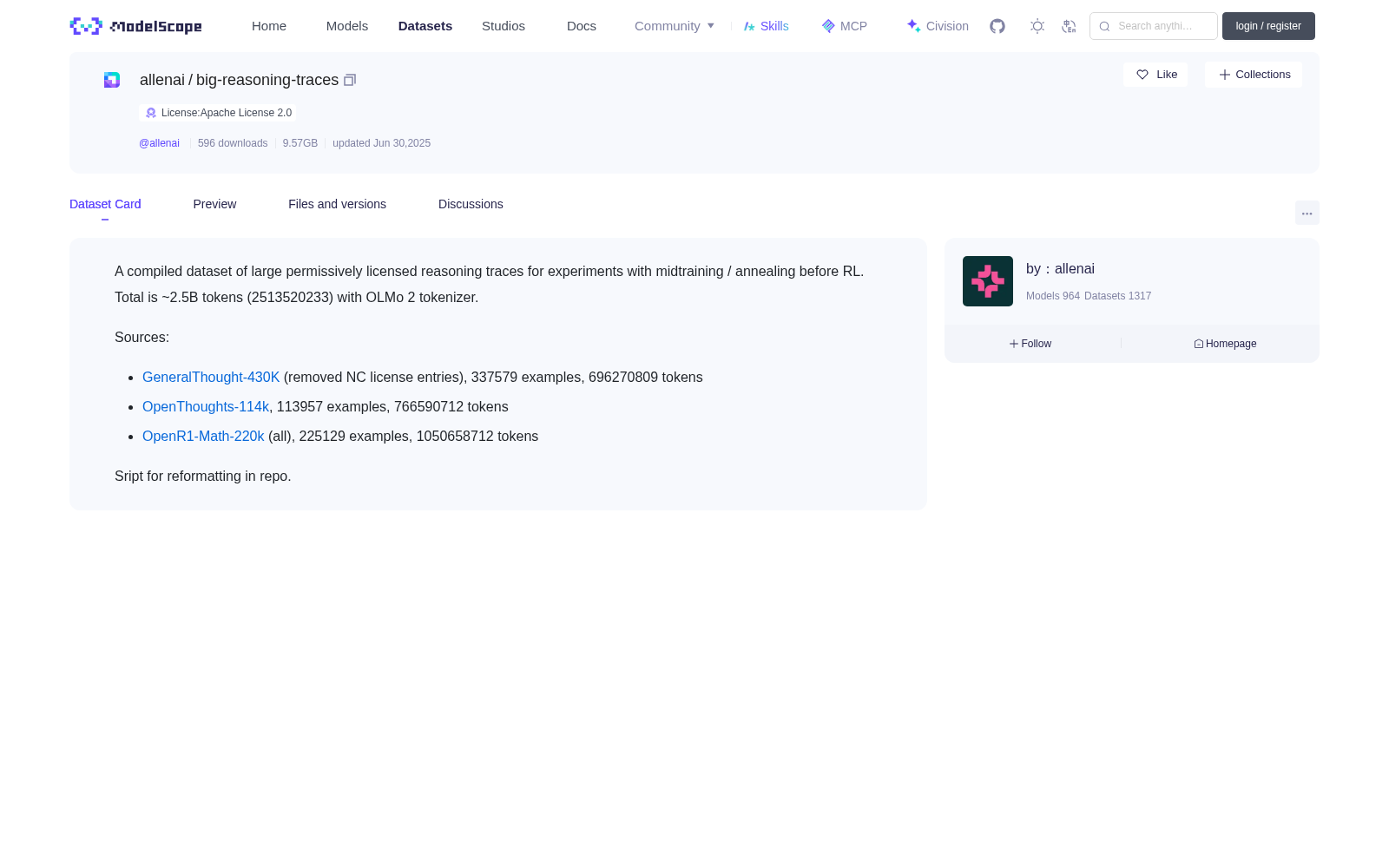Toggle the light/dark theme sun icon
The width and height of the screenshot is (1389, 868).
click(1037, 26)
